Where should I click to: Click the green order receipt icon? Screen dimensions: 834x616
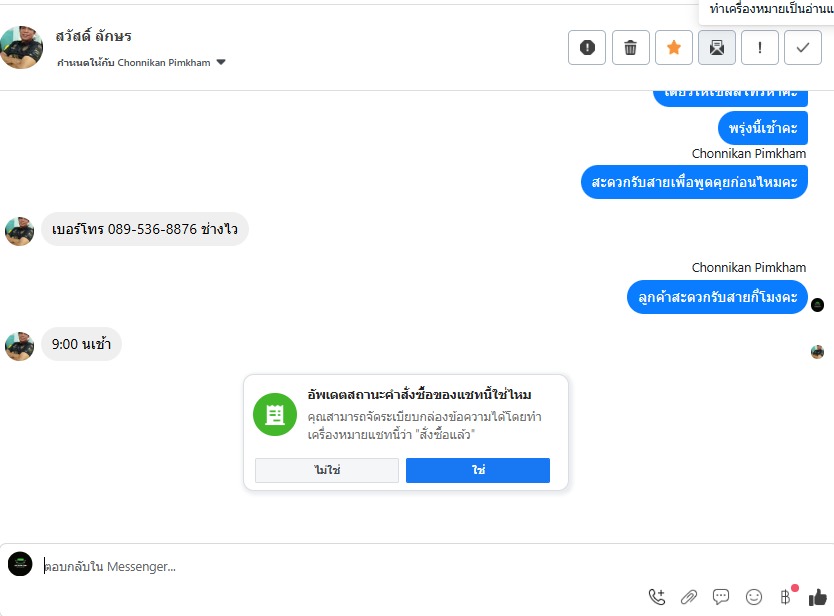pyautogui.click(x=274, y=415)
